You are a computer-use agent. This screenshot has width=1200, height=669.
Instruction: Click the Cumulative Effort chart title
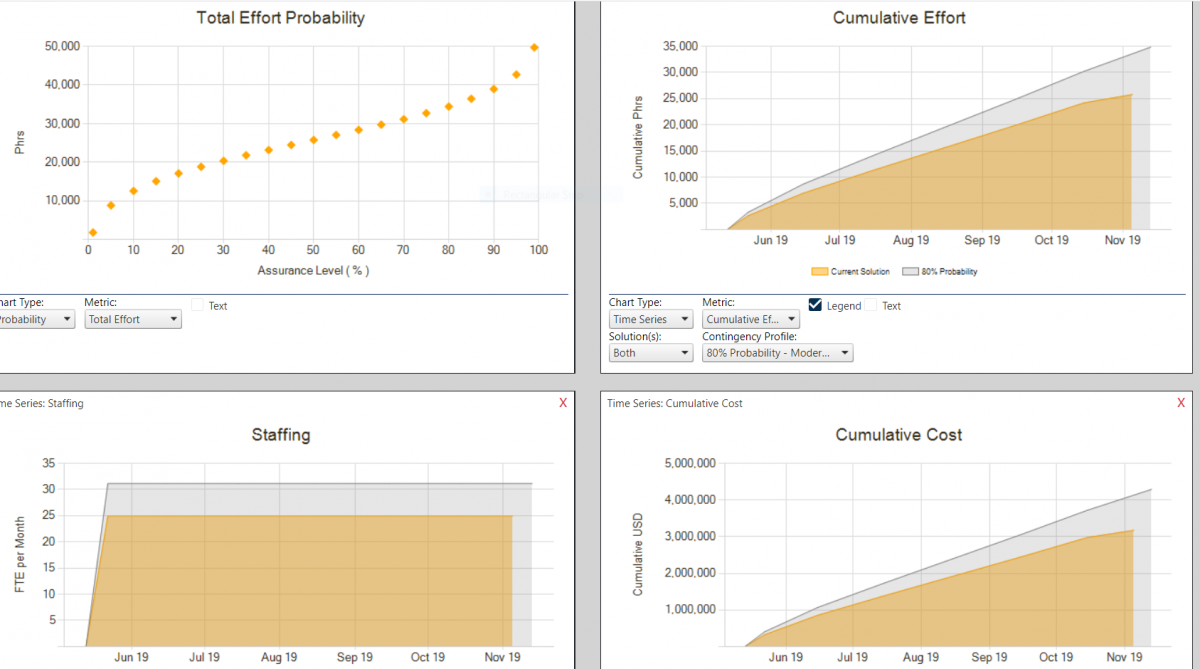899,18
